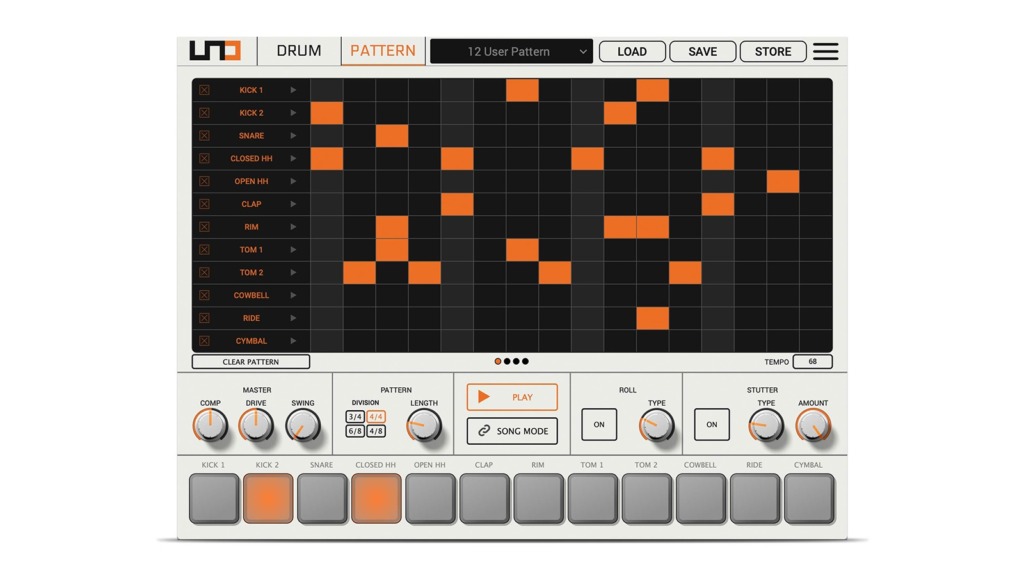Start playback with PLAY button
This screenshot has height=576, width=1024.
513,397
